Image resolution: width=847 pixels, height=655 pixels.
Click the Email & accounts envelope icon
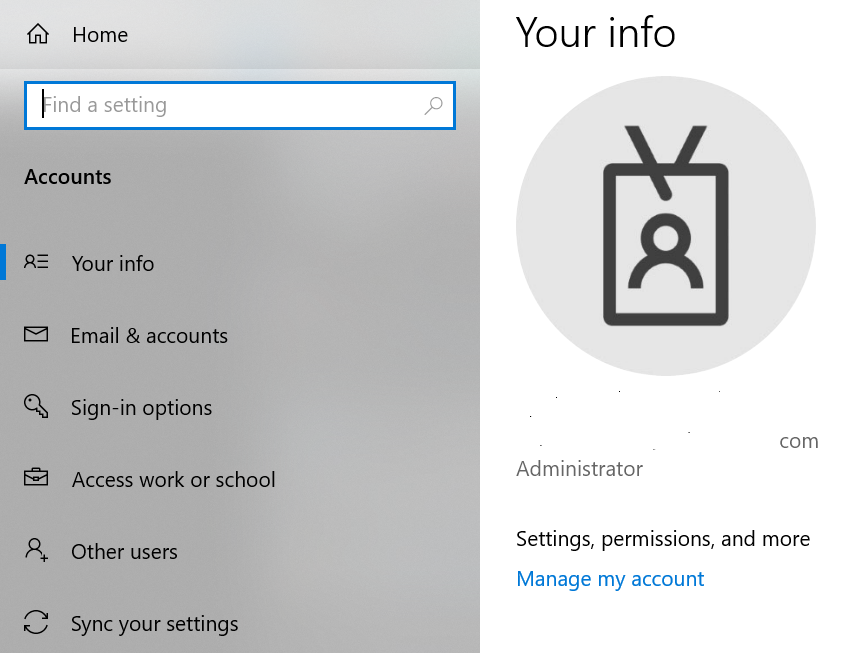(36, 335)
